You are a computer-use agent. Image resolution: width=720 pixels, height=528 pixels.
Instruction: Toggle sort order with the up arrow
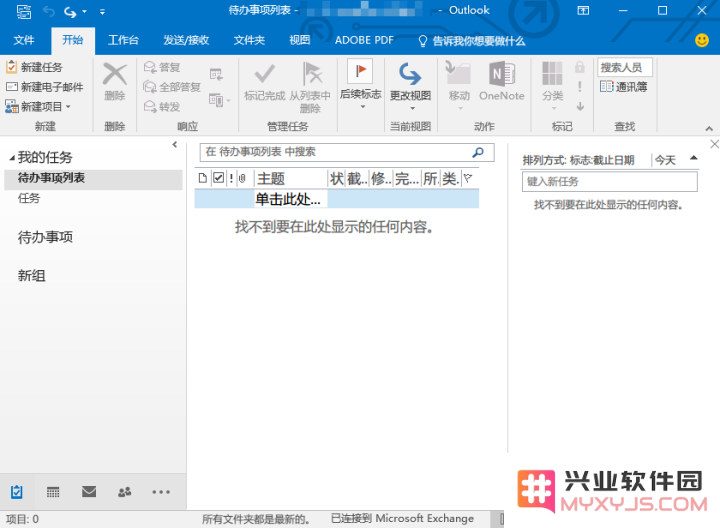coord(694,158)
